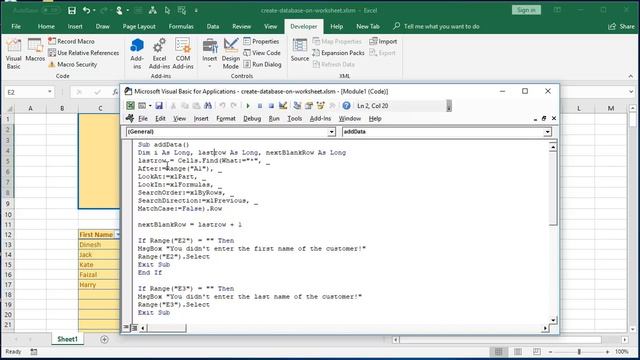Click the zoom slider handle
Screen dimensions: 640x360
coord(579,351)
